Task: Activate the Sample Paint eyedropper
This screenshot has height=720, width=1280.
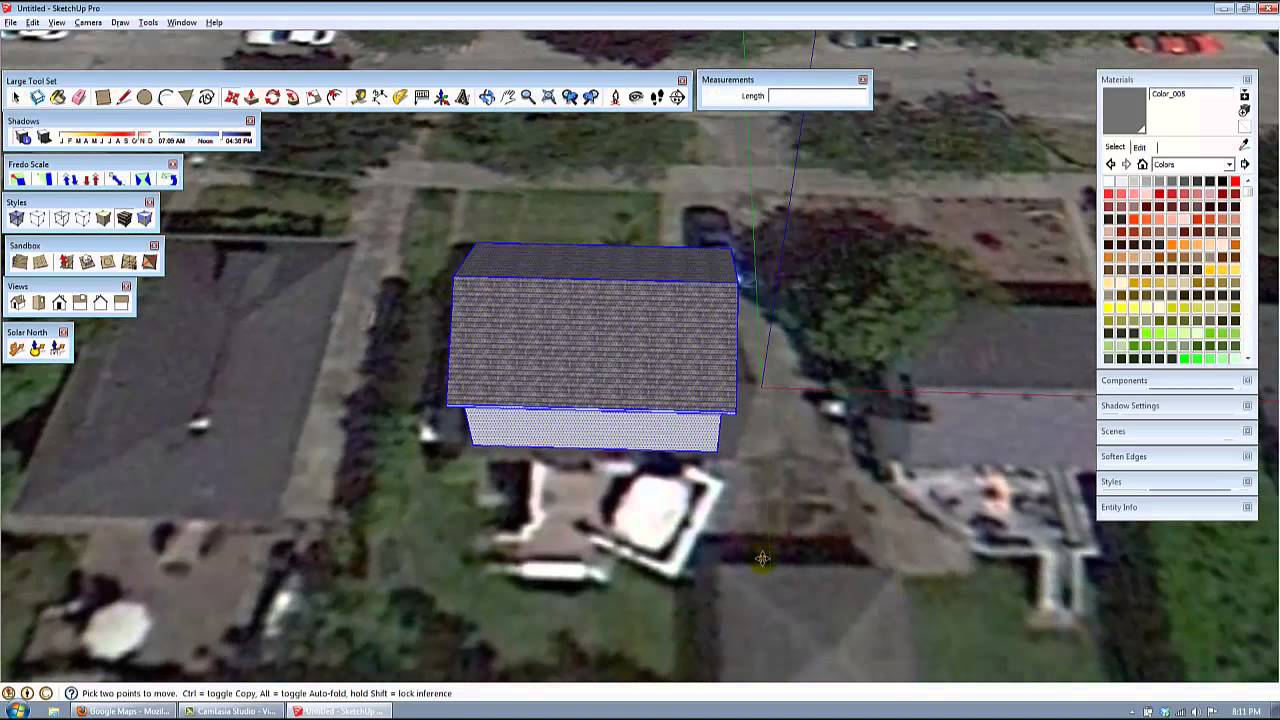Action: 1244,144
